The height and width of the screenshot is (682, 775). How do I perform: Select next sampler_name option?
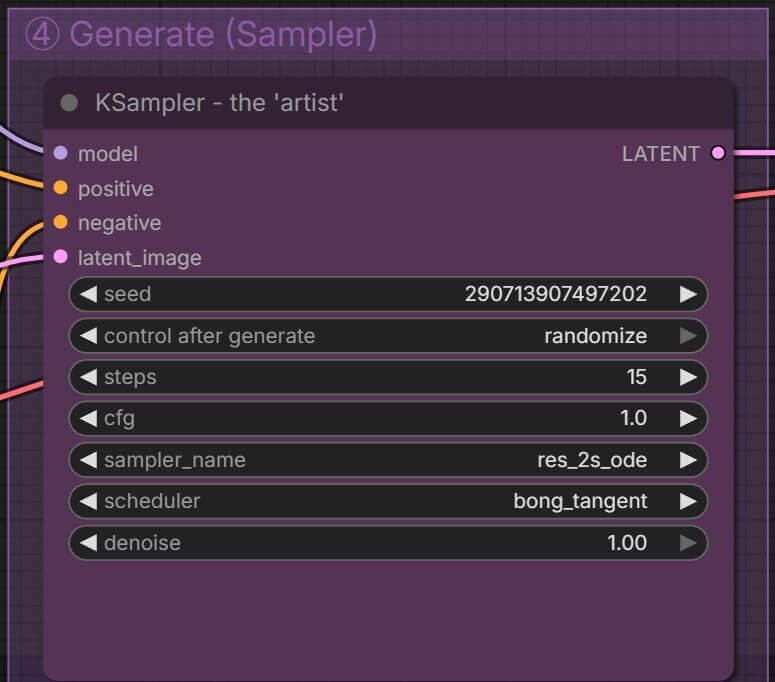(688, 460)
